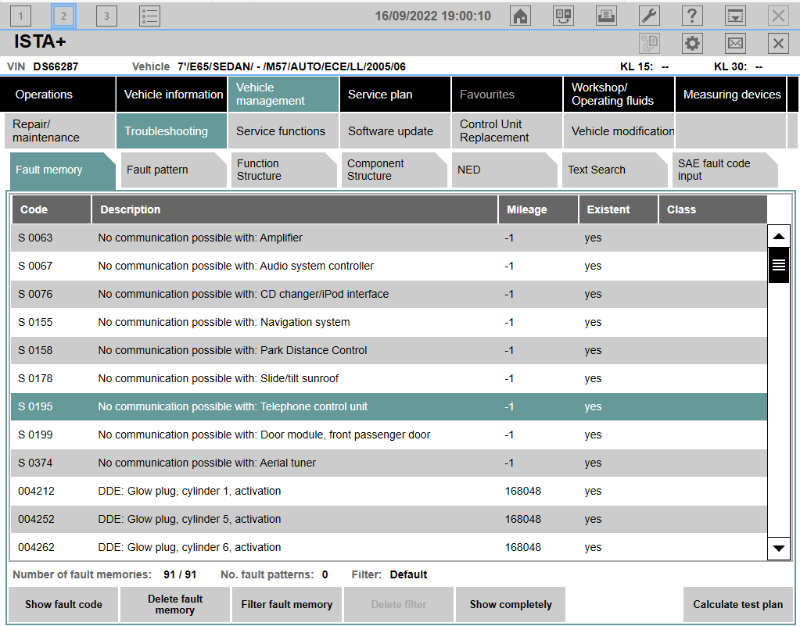This screenshot has width=800, height=626.
Task: Go to the home screen icon
Action: [x=520, y=16]
